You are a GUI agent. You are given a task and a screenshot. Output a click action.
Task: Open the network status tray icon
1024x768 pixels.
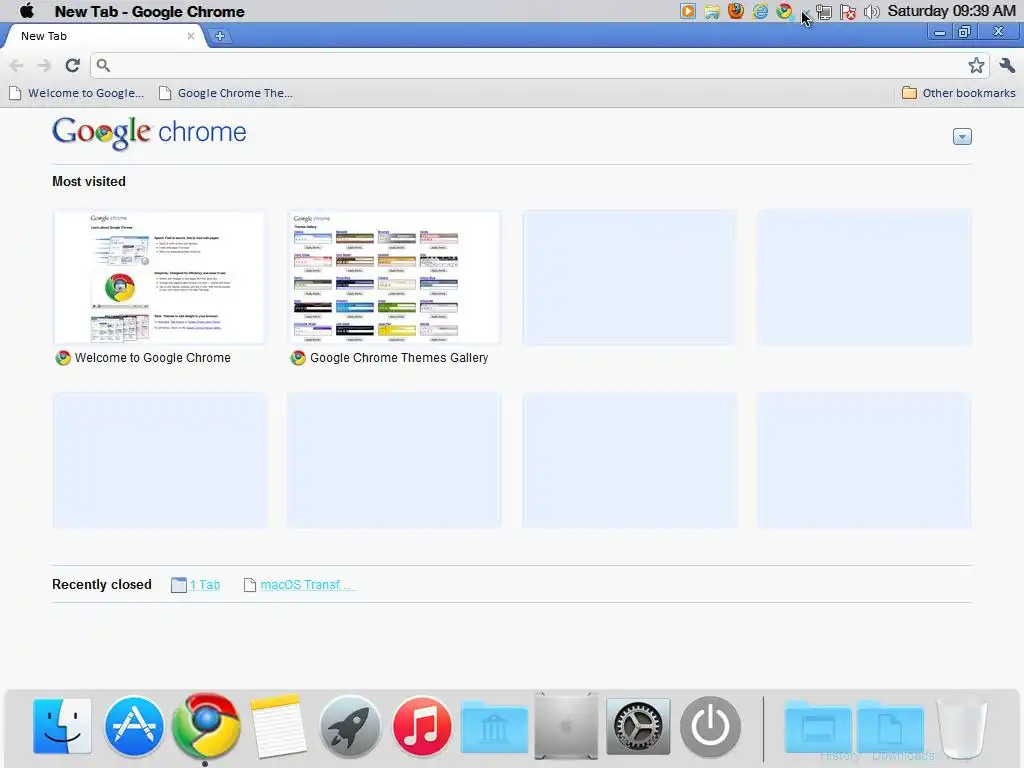point(825,12)
